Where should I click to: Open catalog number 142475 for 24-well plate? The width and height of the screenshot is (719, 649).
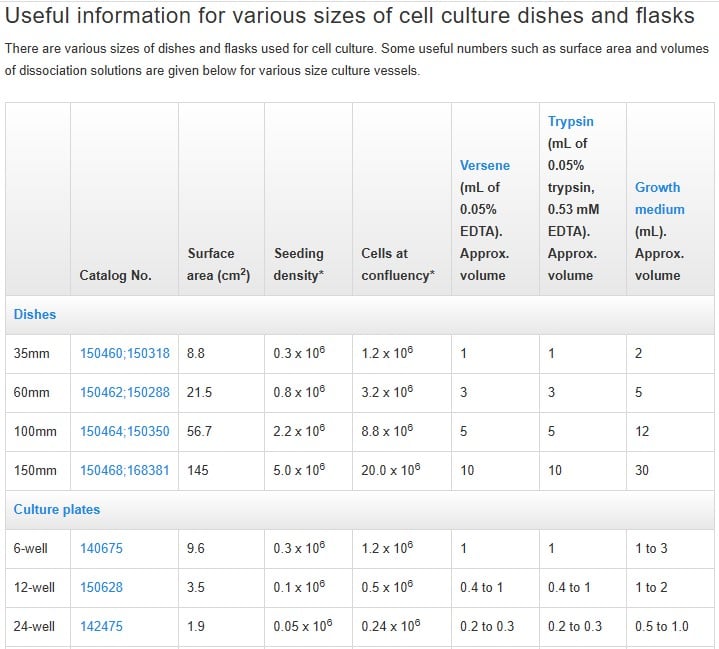click(x=101, y=626)
